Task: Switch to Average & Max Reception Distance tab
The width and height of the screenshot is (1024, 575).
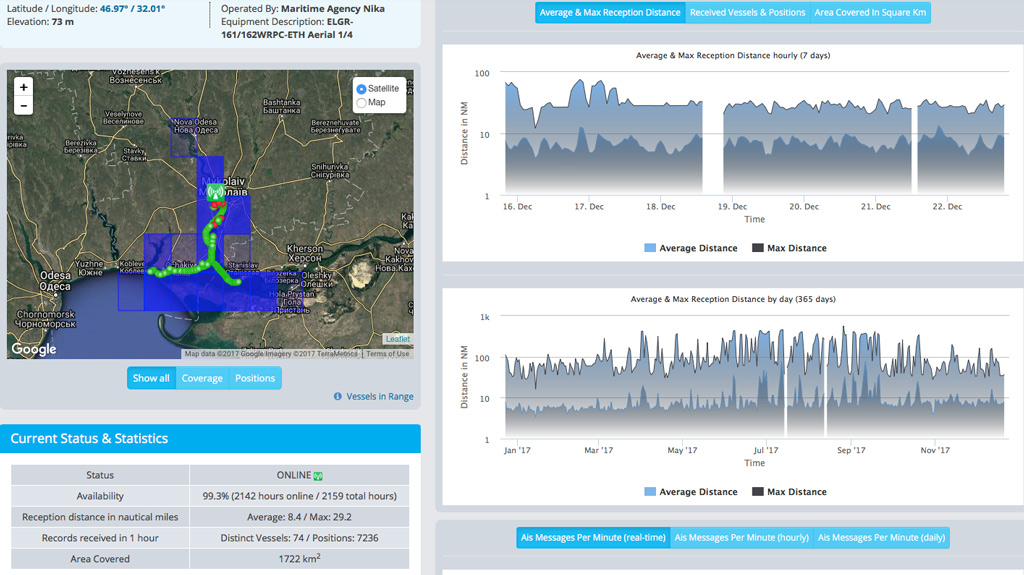Action: [610, 12]
